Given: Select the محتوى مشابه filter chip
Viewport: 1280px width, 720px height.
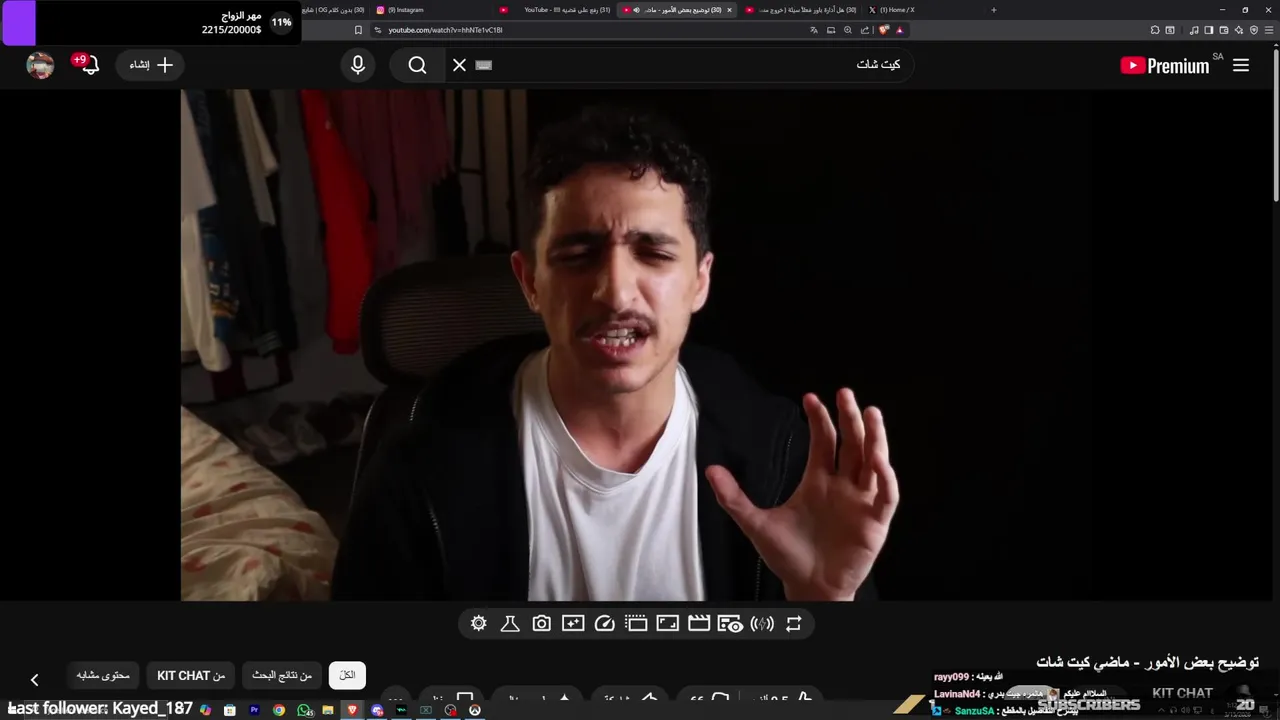Looking at the screenshot, I should pyautogui.click(x=104, y=675).
